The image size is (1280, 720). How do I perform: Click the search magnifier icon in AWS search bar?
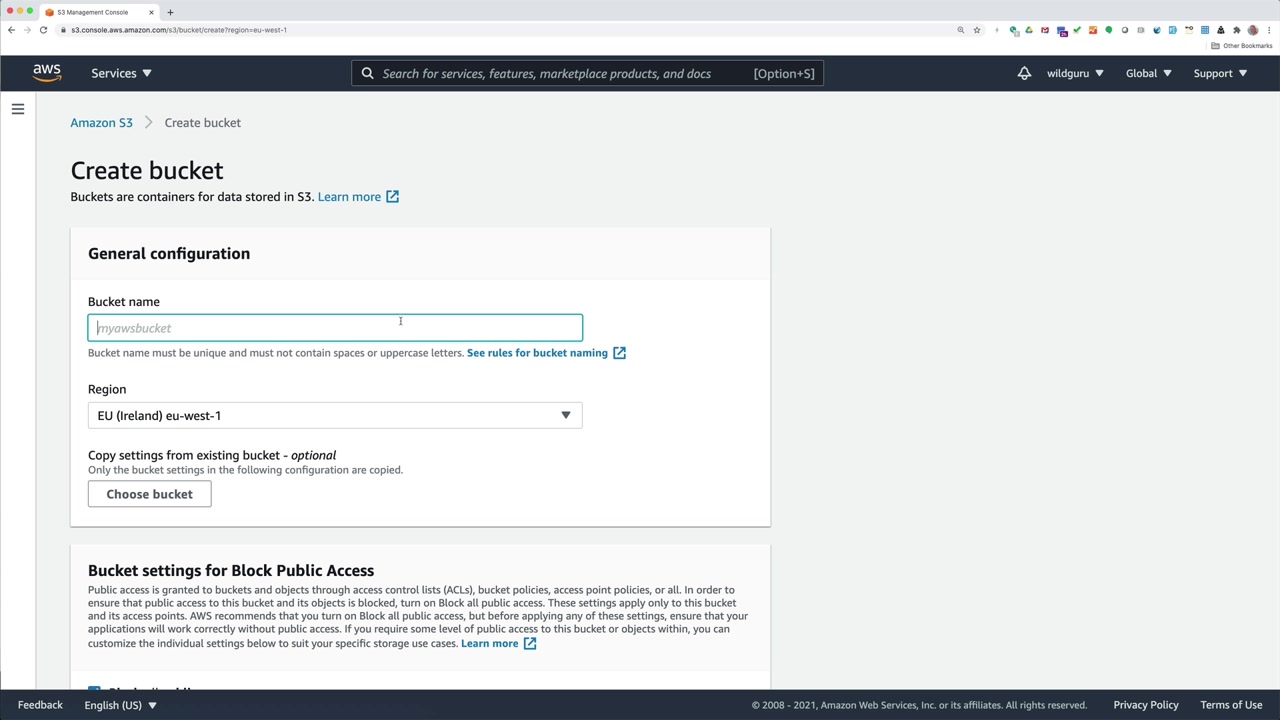click(368, 73)
